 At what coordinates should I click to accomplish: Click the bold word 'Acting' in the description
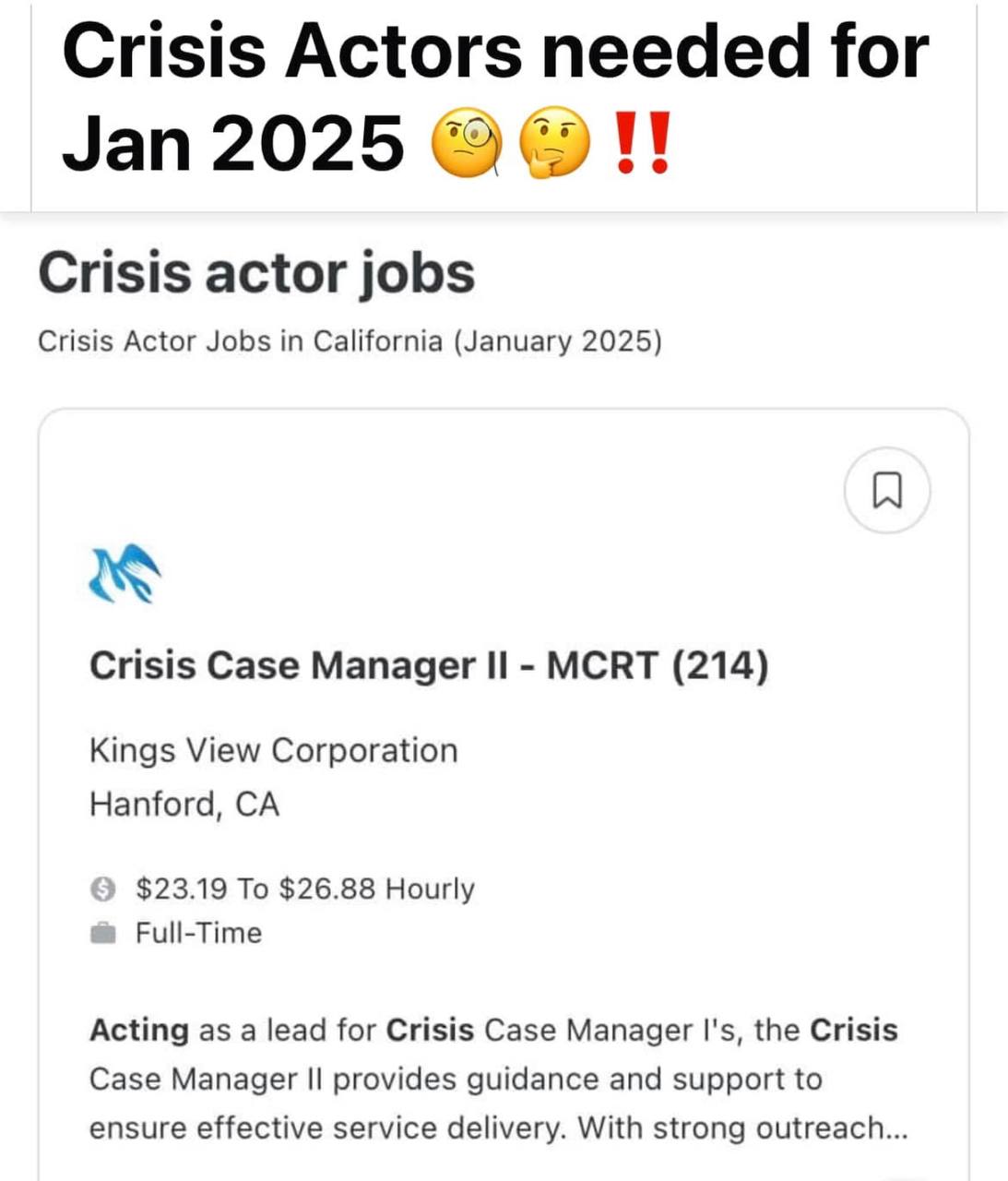[138, 1030]
